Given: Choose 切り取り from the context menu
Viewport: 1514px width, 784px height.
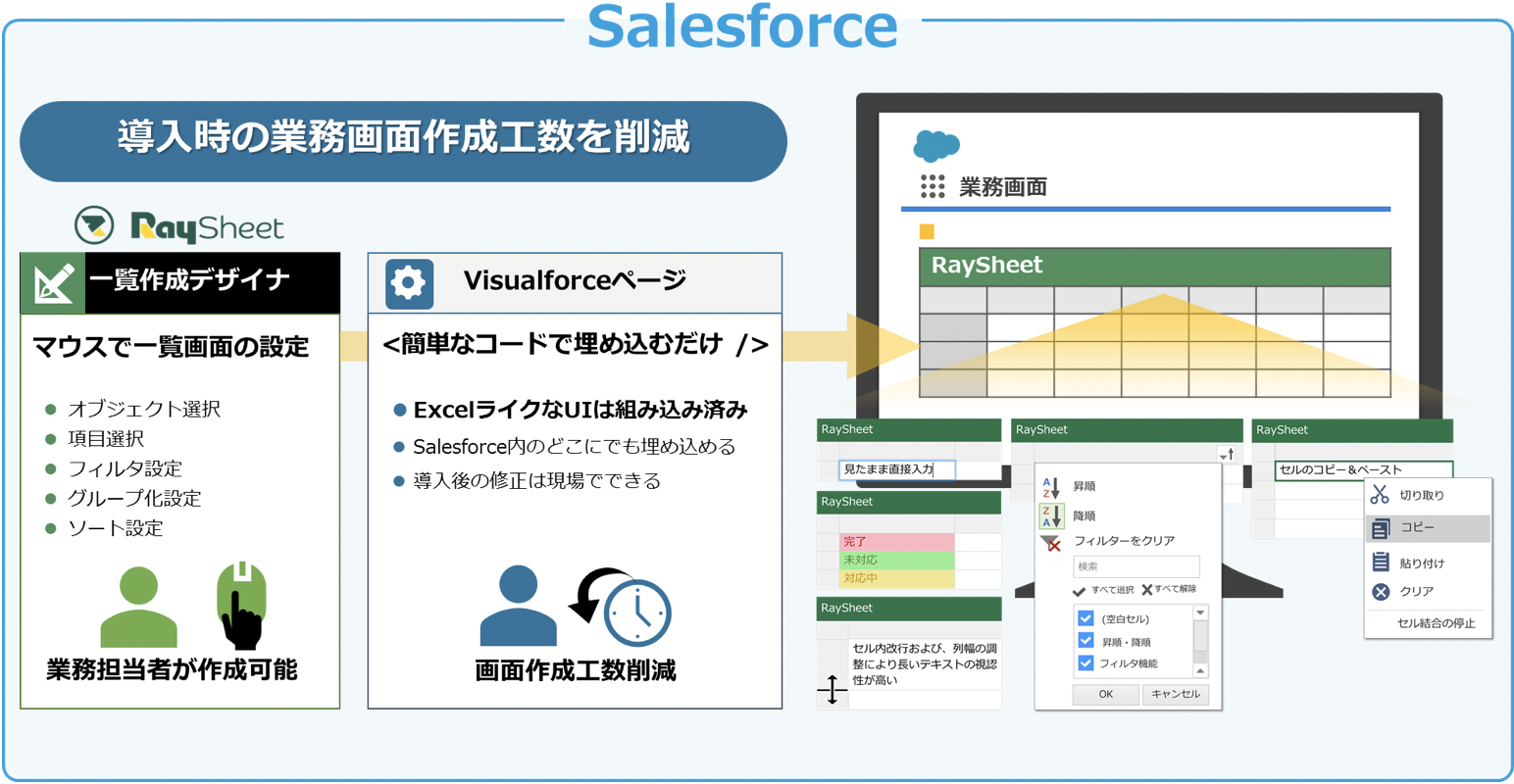Looking at the screenshot, I should tap(1421, 496).
